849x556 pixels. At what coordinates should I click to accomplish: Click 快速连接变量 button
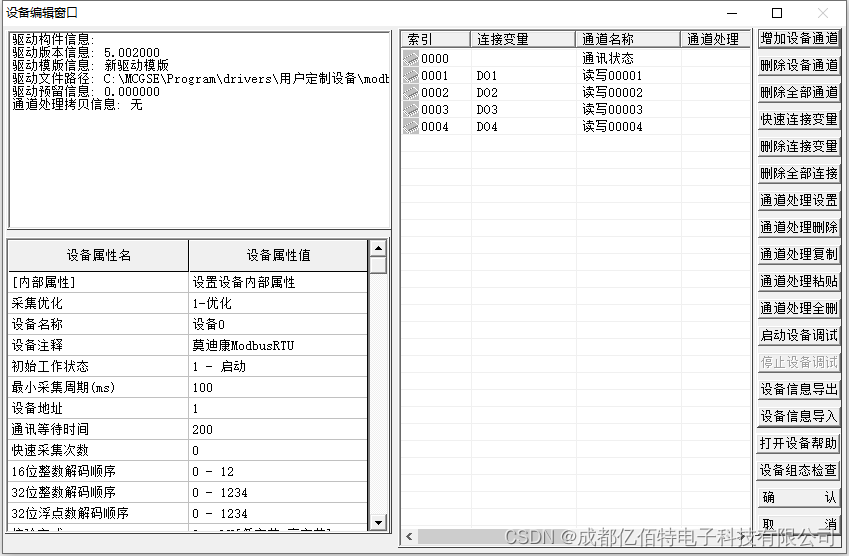pos(799,120)
